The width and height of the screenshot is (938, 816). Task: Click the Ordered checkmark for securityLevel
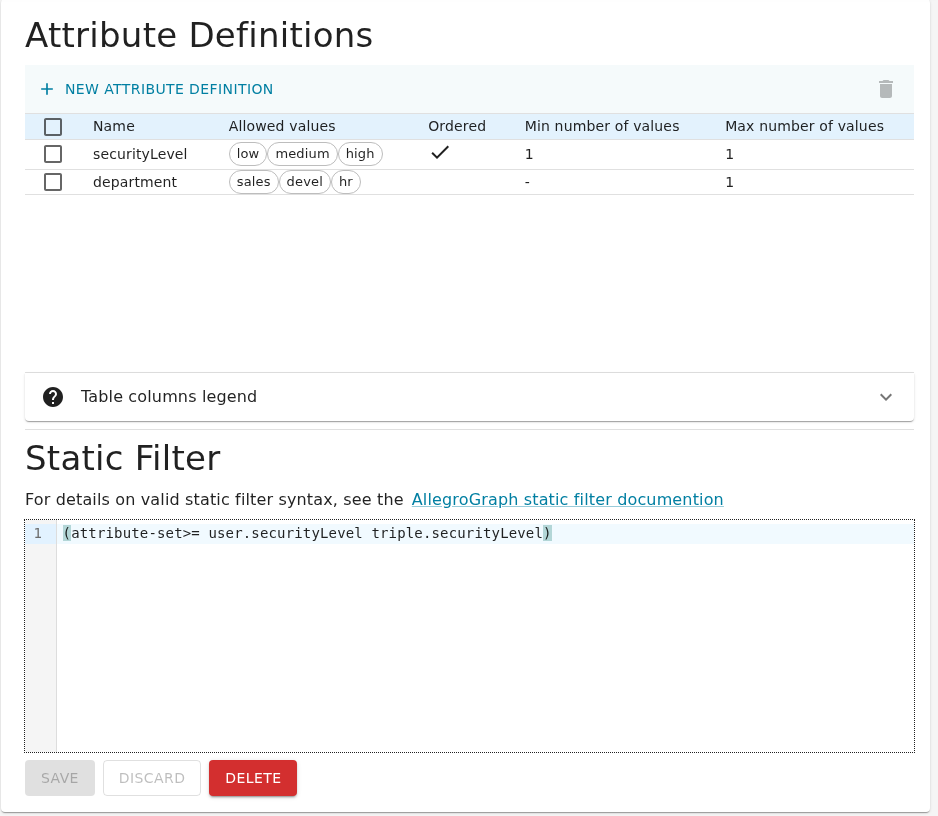pos(440,153)
